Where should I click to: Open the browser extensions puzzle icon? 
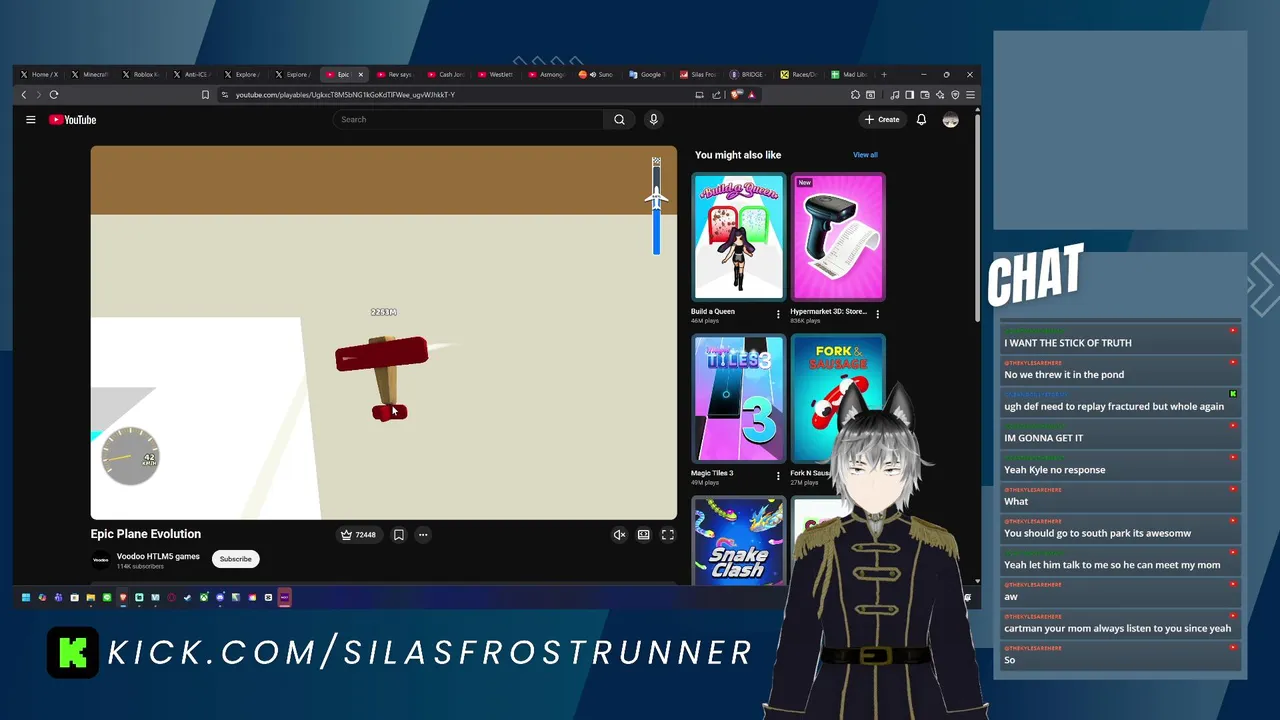(855, 95)
